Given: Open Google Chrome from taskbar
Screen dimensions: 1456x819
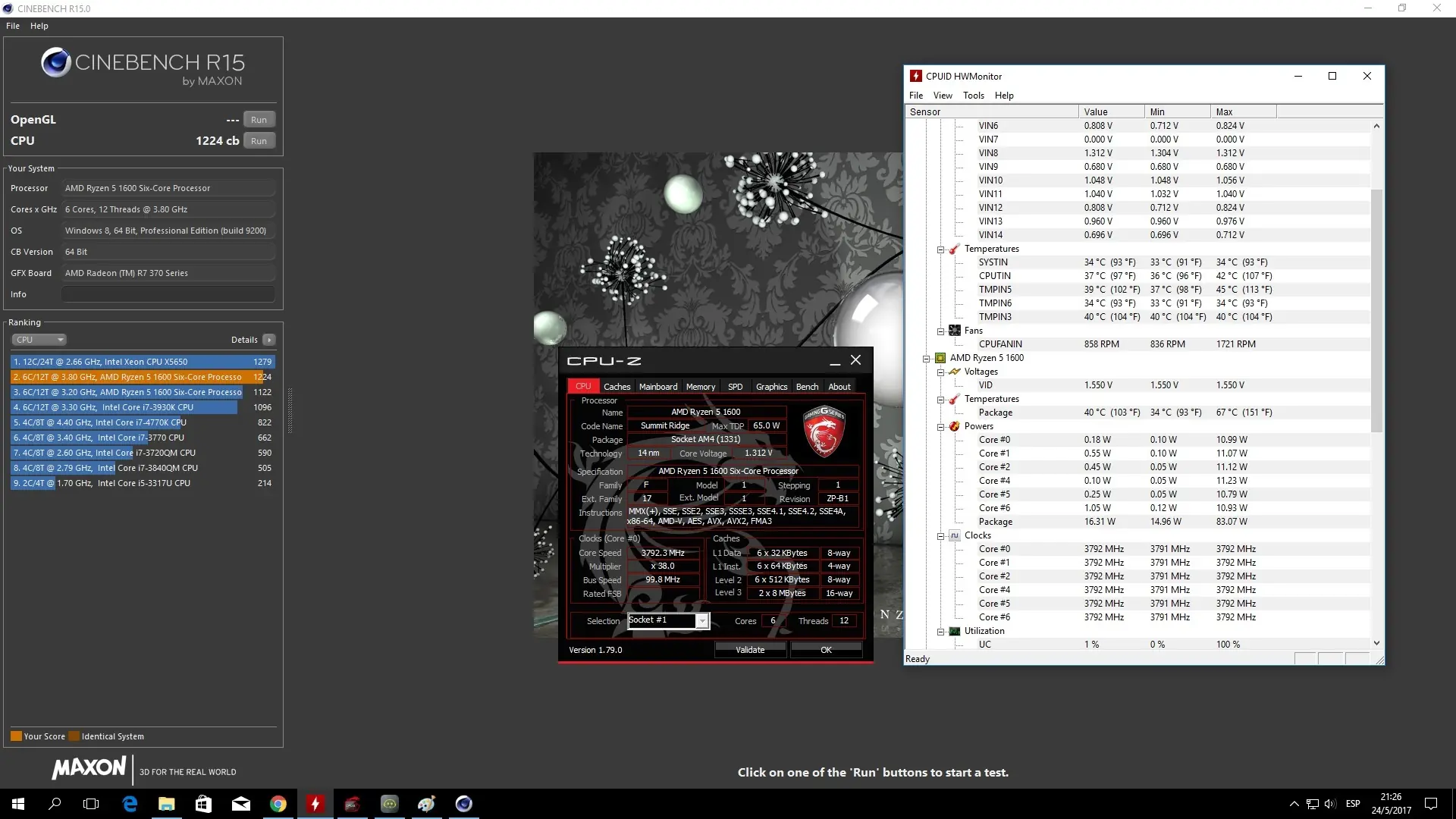Looking at the screenshot, I should pyautogui.click(x=278, y=804).
